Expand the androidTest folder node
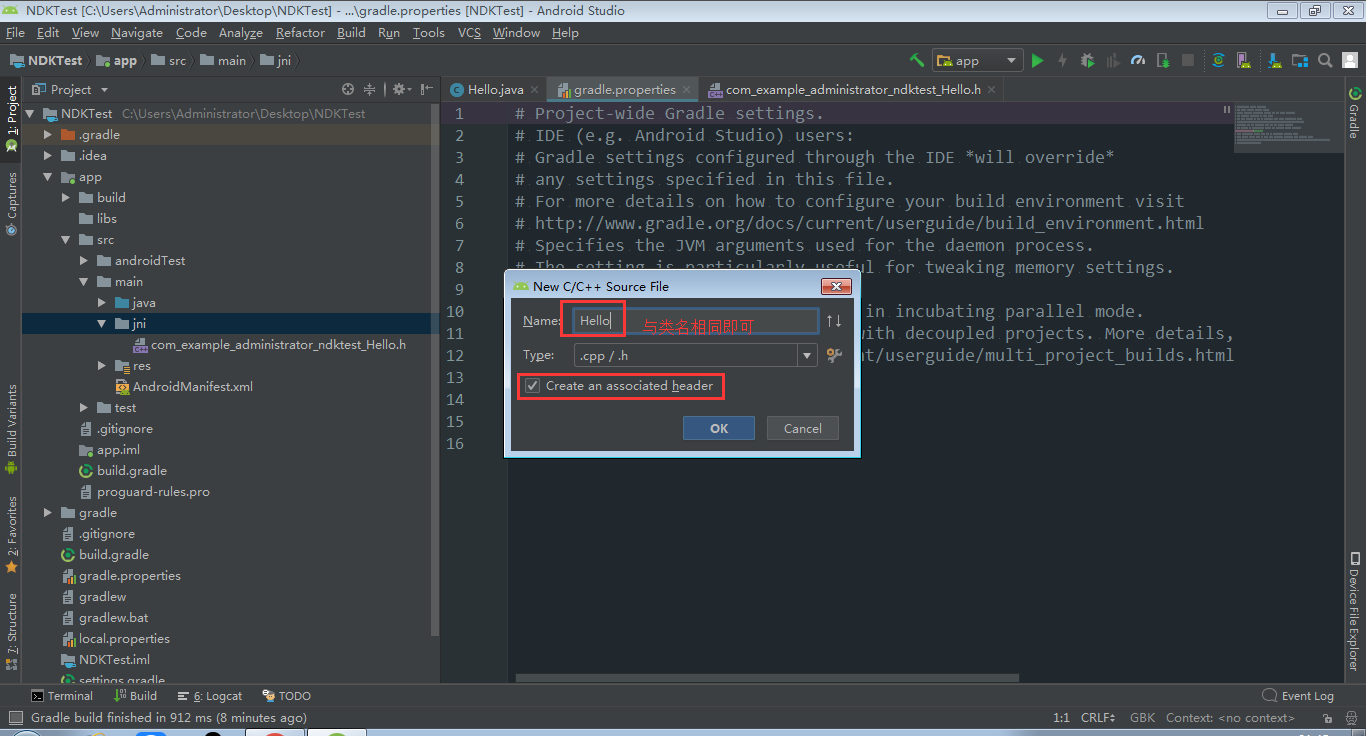The image size is (1366, 736). point(84,260)
